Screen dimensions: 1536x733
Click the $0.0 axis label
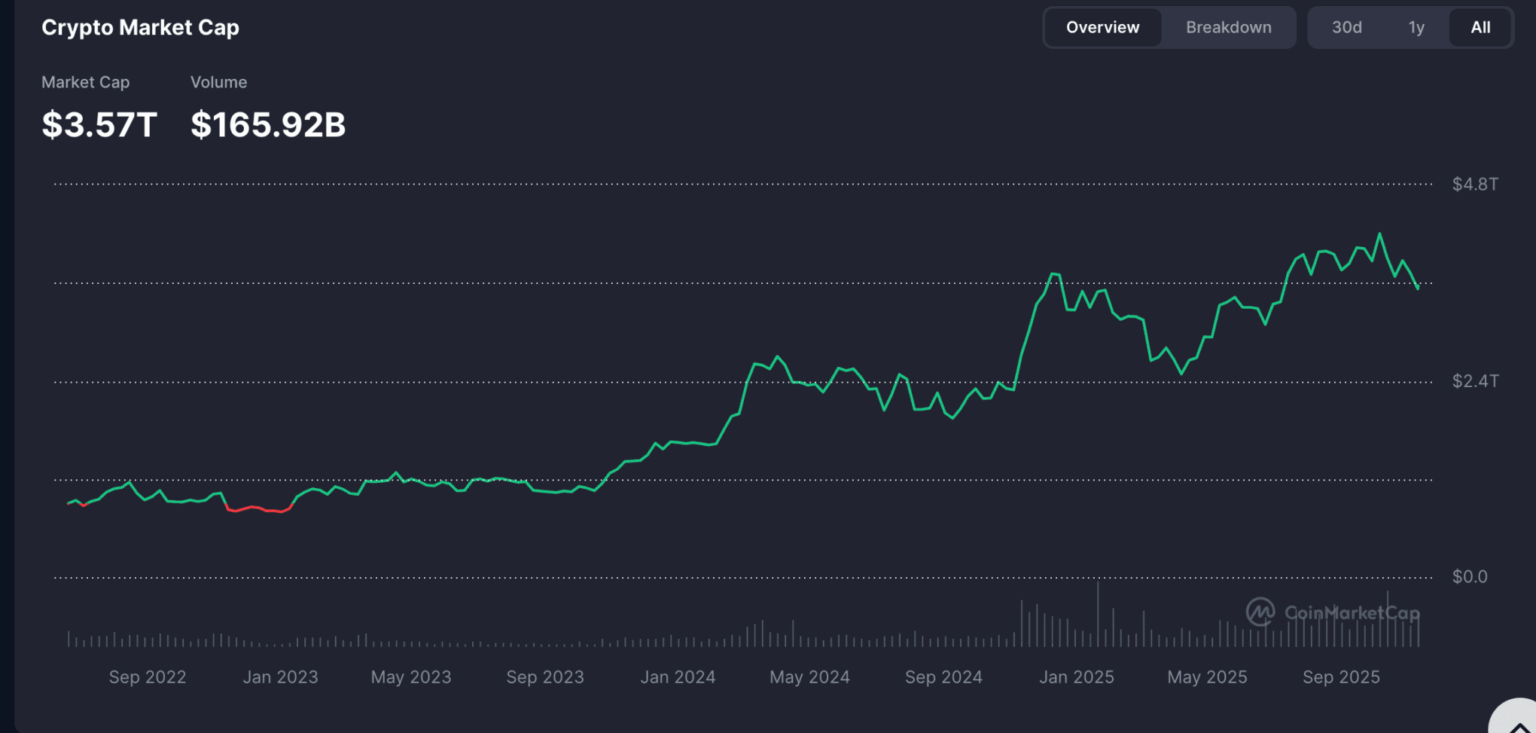point(1470,576)
